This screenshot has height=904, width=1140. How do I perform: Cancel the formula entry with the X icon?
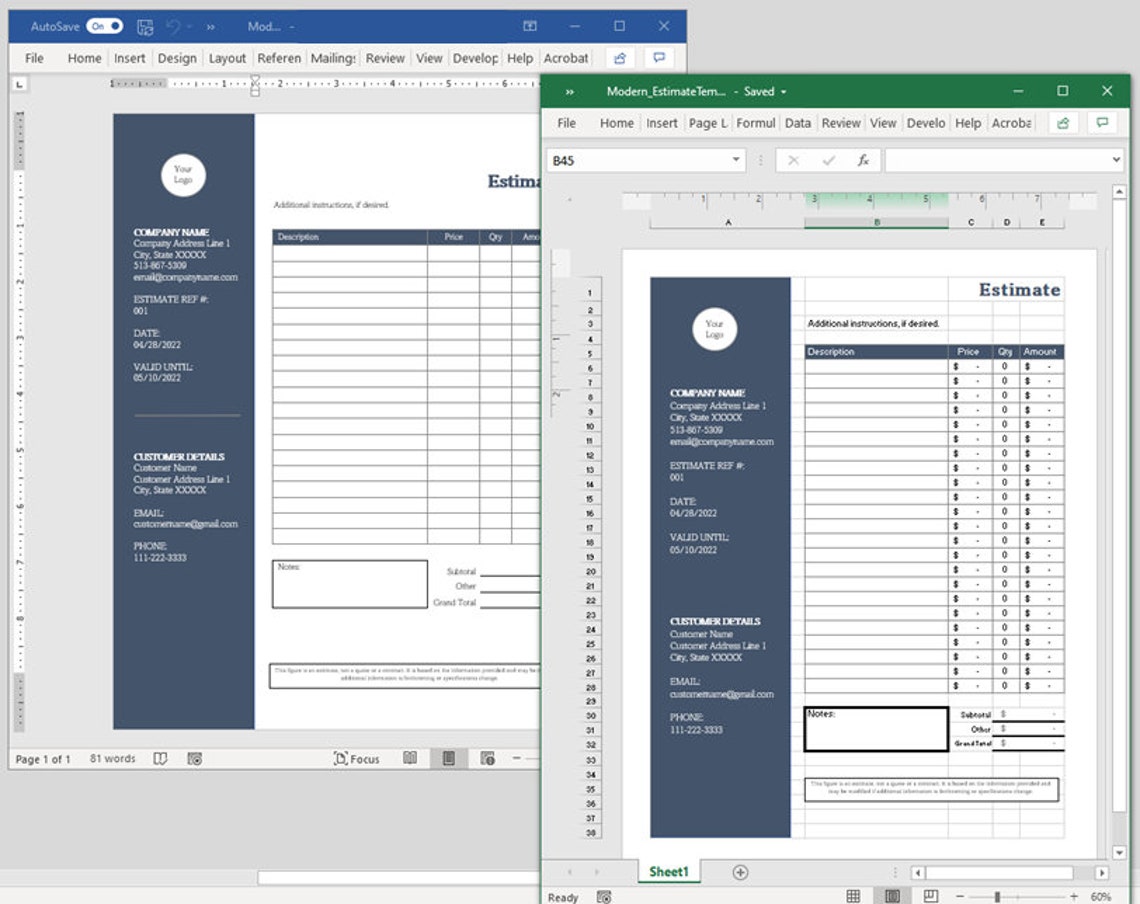793,160
